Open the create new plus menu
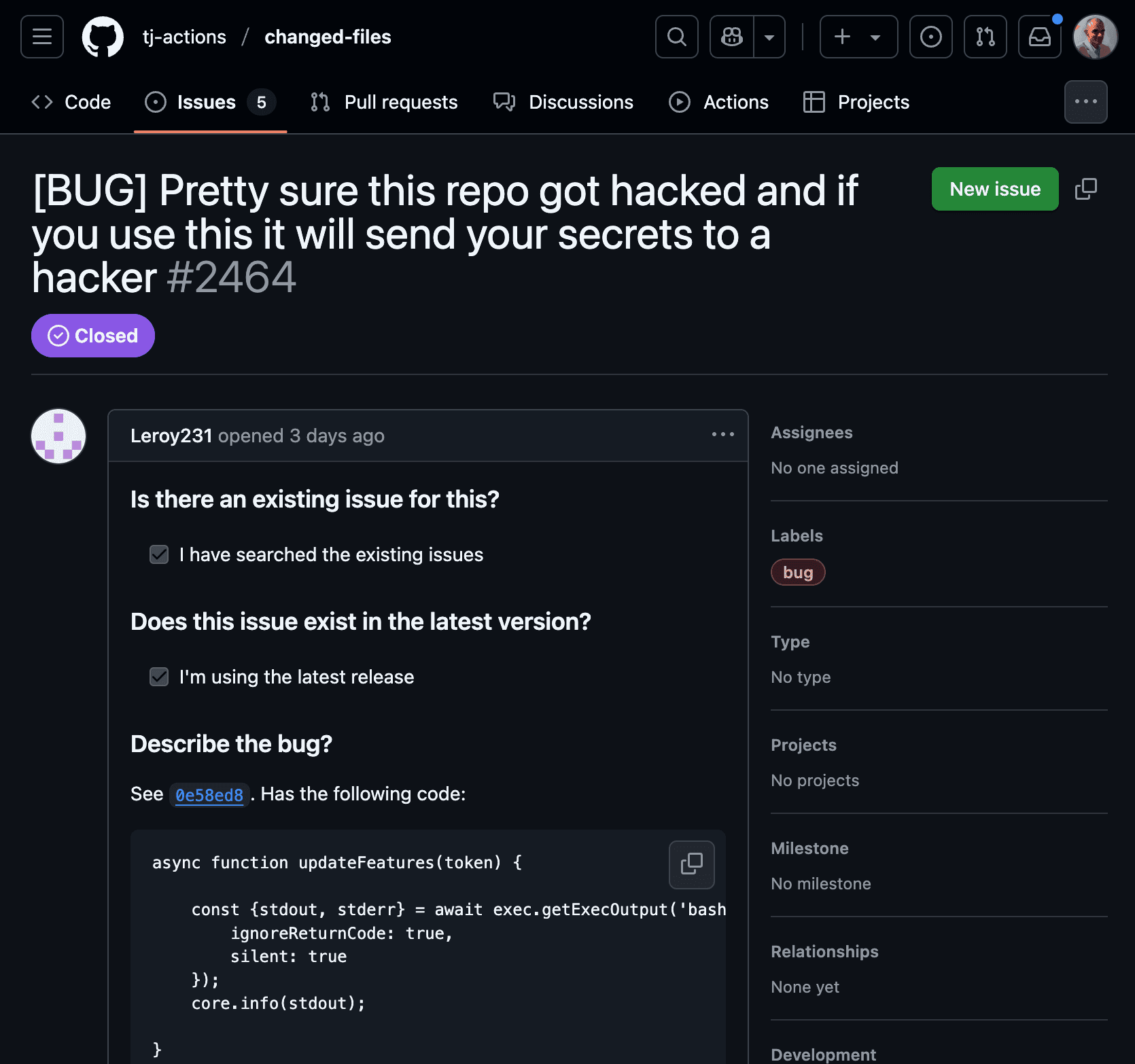Viewport: 1135px width, 1064px height. [x=858, y=37]
